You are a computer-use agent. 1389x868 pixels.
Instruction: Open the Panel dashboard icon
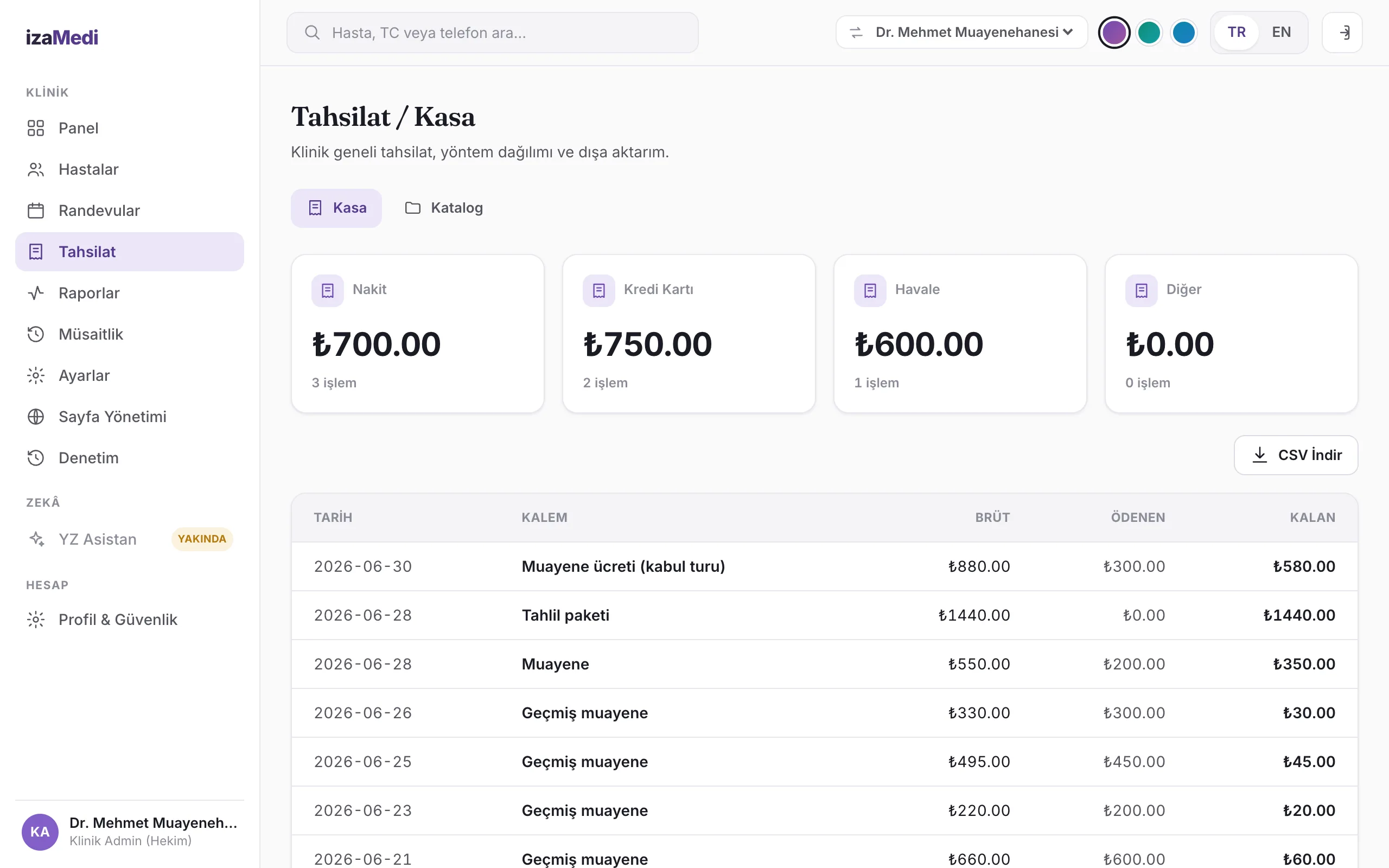coord(36,128)
